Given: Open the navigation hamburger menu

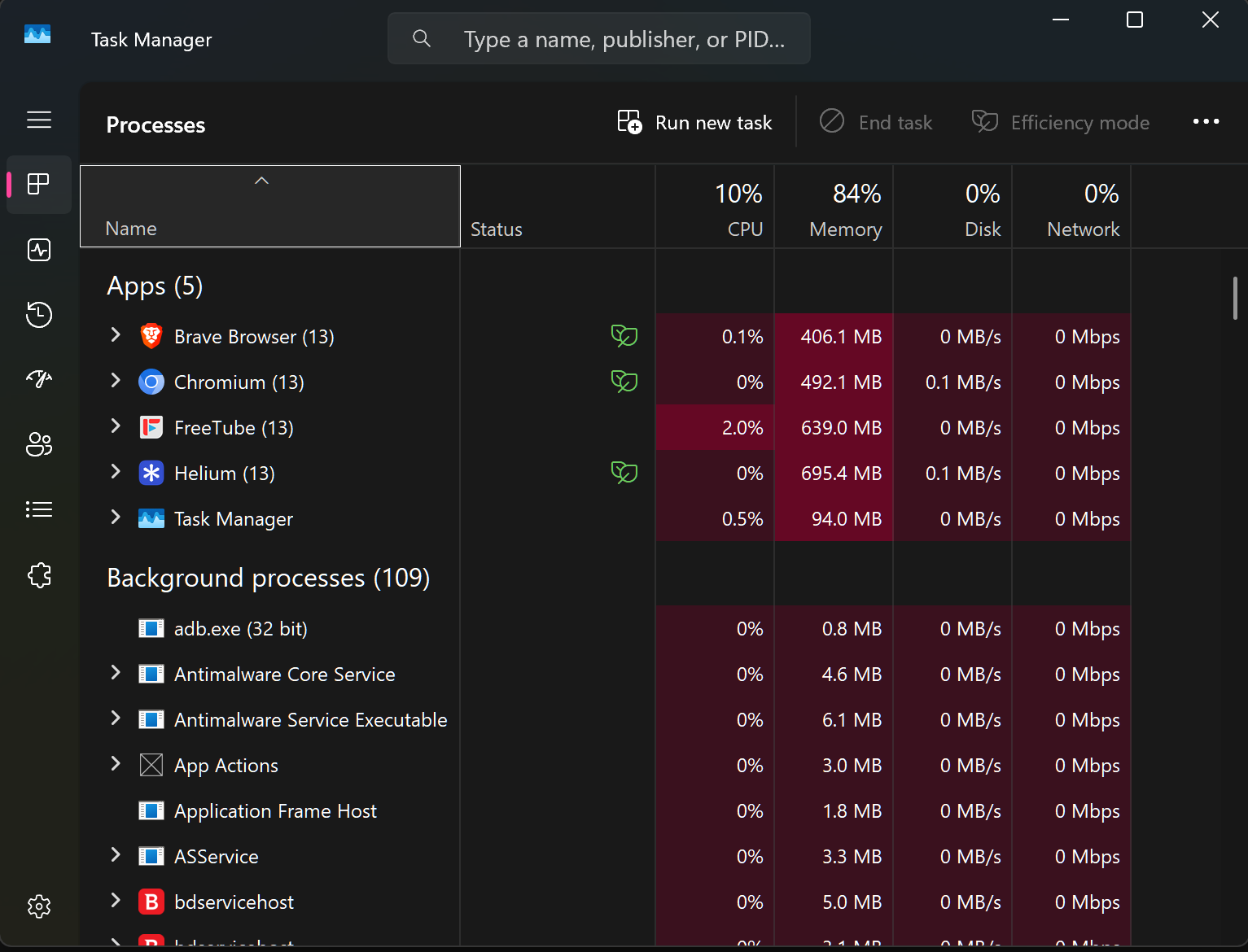Looking at the screenshot, I should pyautogui.click(x=39, y=120).
